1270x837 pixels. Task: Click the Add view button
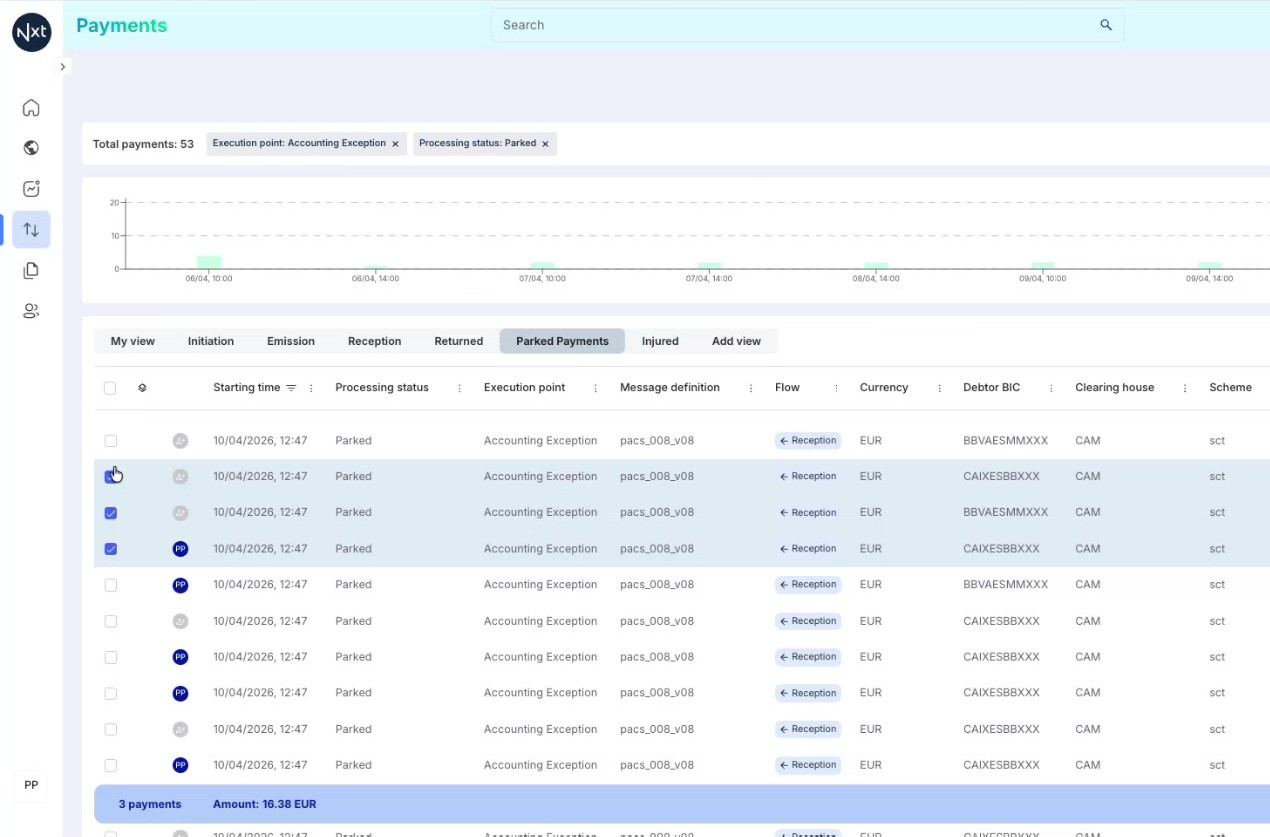click(x=736, y=341)
